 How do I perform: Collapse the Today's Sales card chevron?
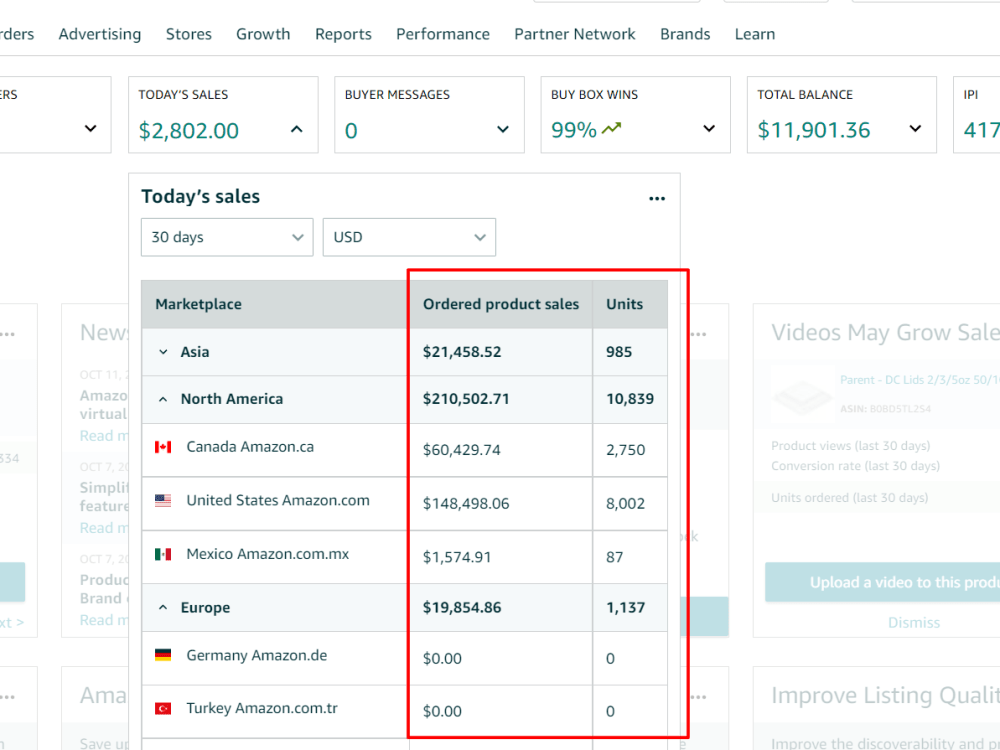(x=297, y=129)
